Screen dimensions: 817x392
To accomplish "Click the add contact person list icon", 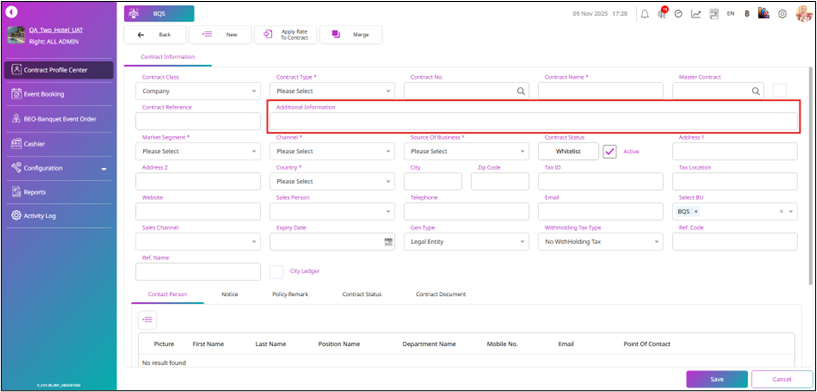I will pyautogui.click(x=147, y=320).
